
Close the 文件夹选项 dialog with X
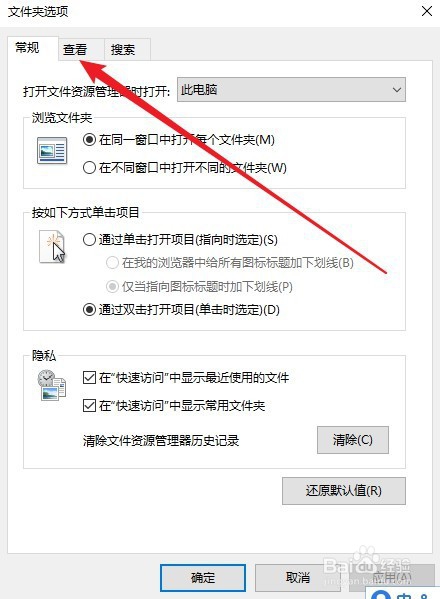427,11
